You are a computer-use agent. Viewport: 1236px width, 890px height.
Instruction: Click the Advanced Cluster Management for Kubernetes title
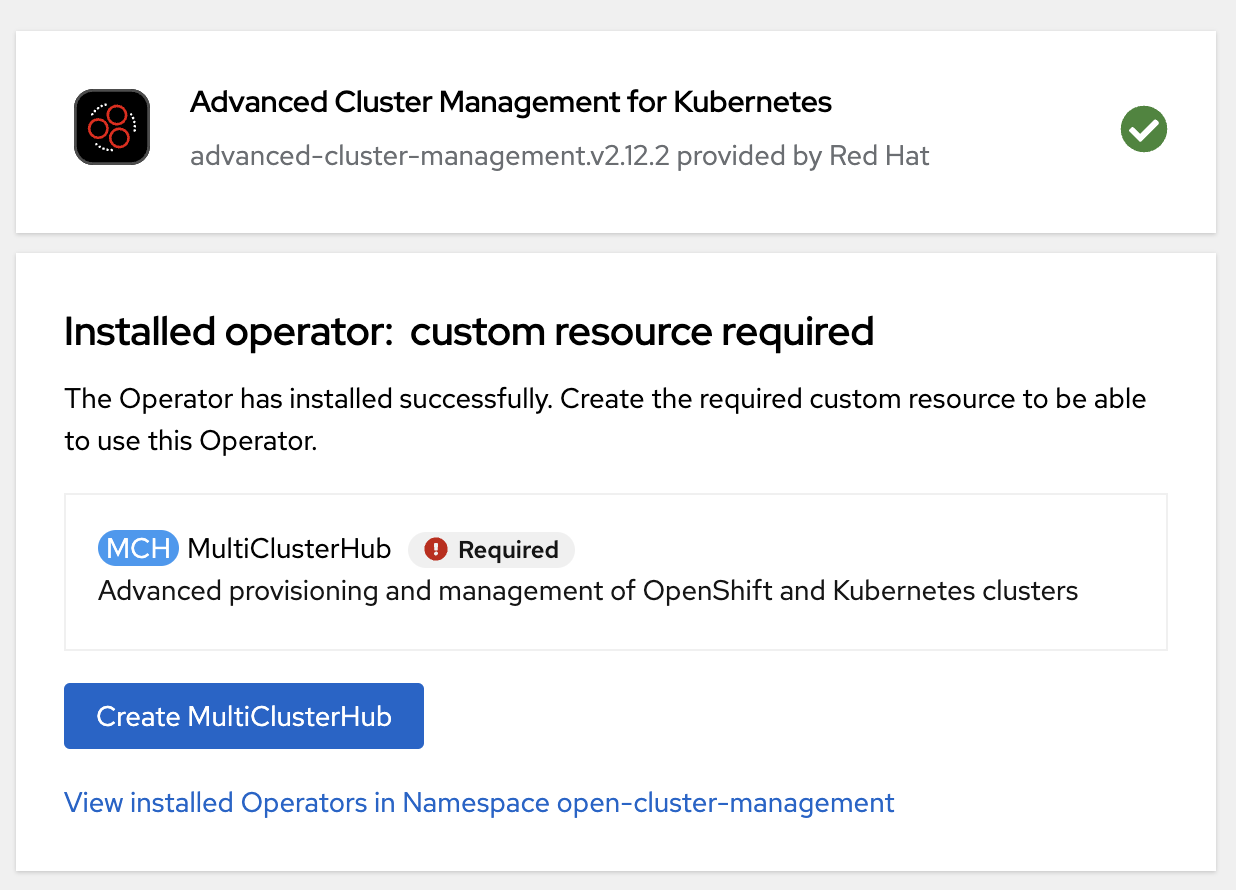(x=511, y=102)
